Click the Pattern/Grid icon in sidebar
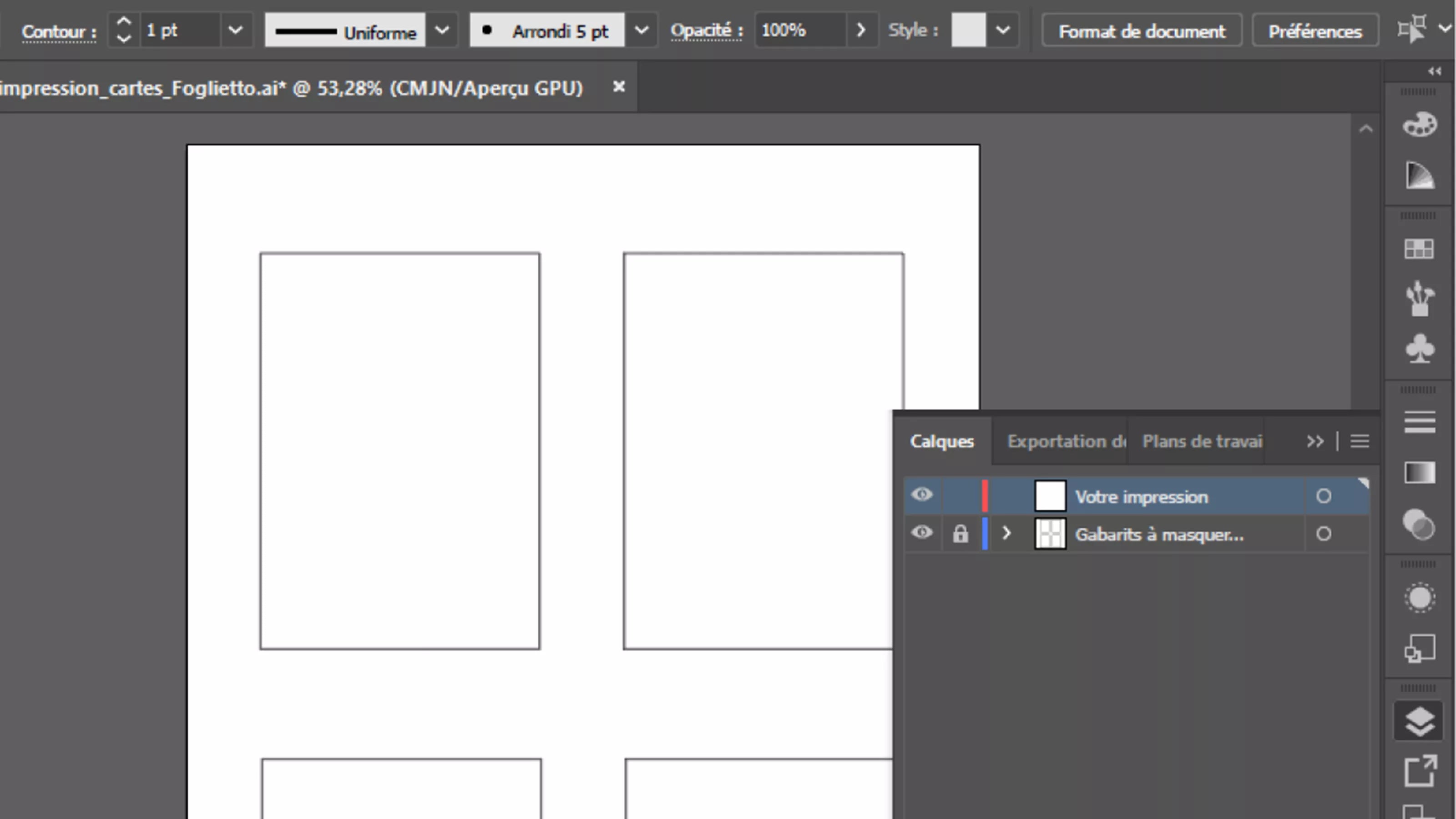1456x819 pixels. [x=1420, y=248]
